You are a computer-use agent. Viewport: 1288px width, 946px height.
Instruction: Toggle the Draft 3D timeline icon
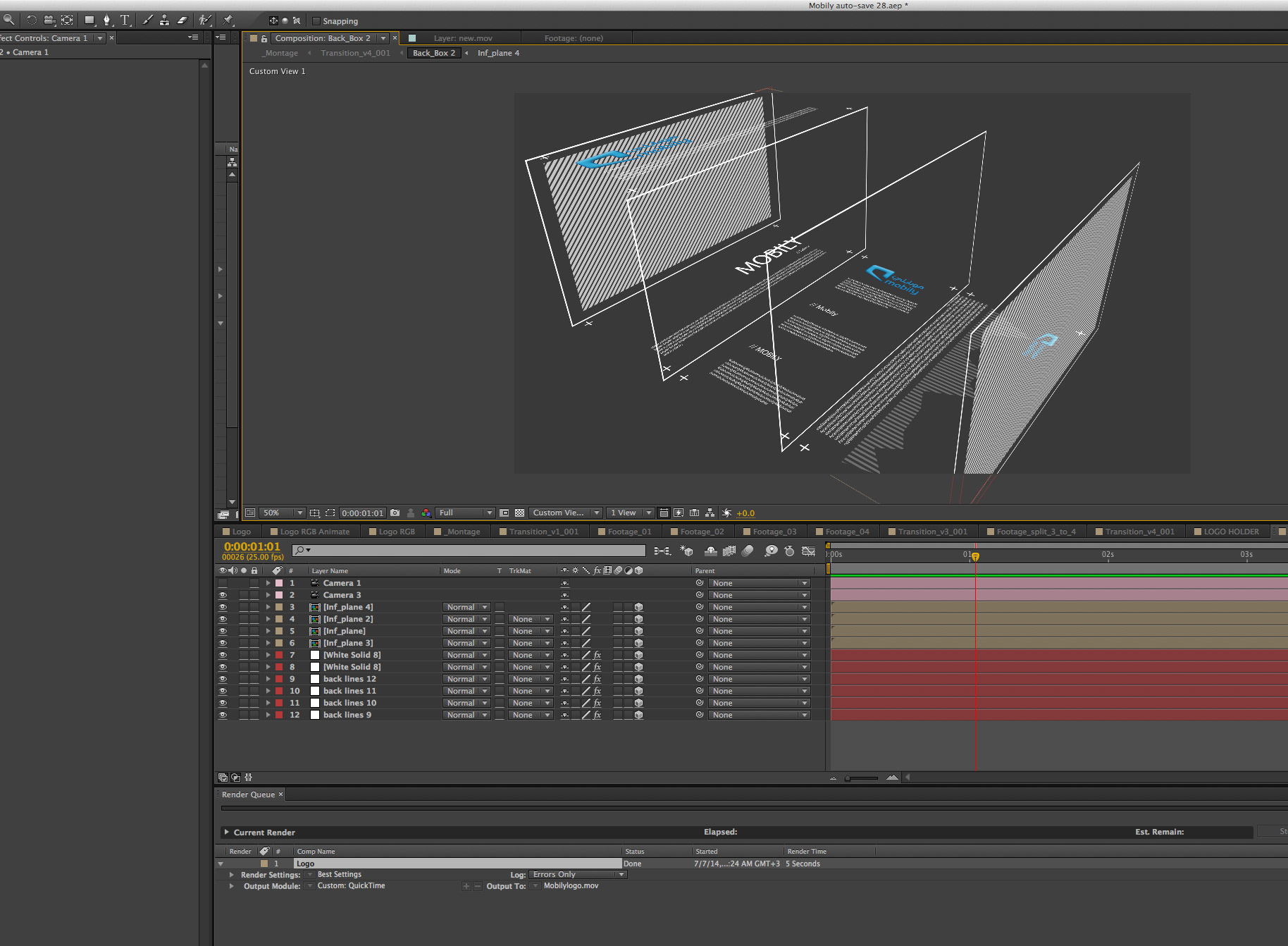[x=687, y=551]
